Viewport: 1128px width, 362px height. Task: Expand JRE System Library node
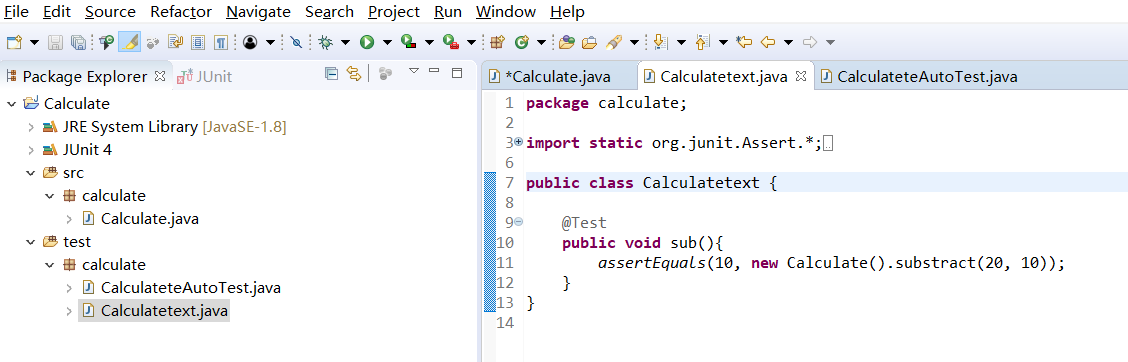point(31,127)
